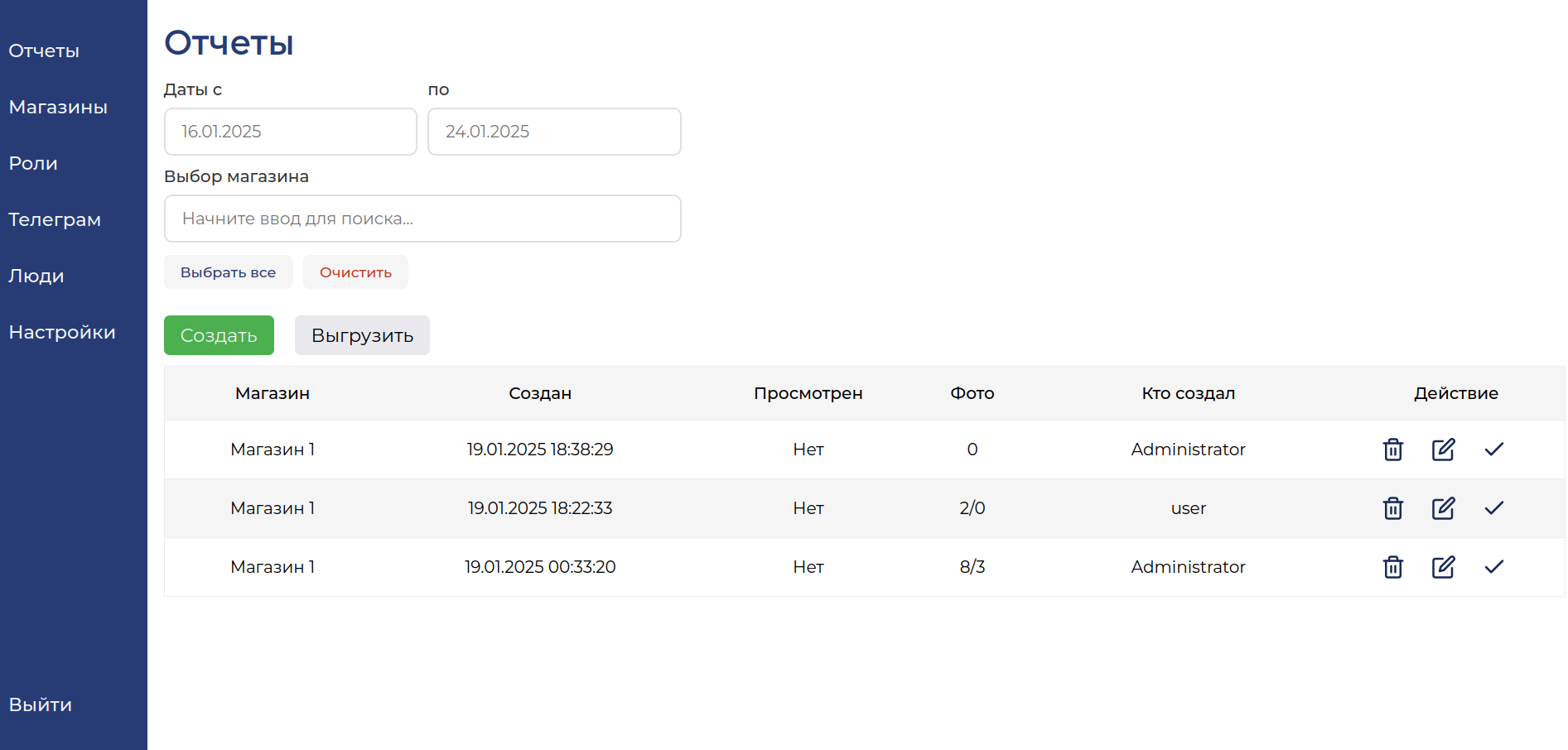Mark the user's report as viewed
Image resolution: width=1568 pixels, height=750 pixels.
click(x=1494, y=508)
